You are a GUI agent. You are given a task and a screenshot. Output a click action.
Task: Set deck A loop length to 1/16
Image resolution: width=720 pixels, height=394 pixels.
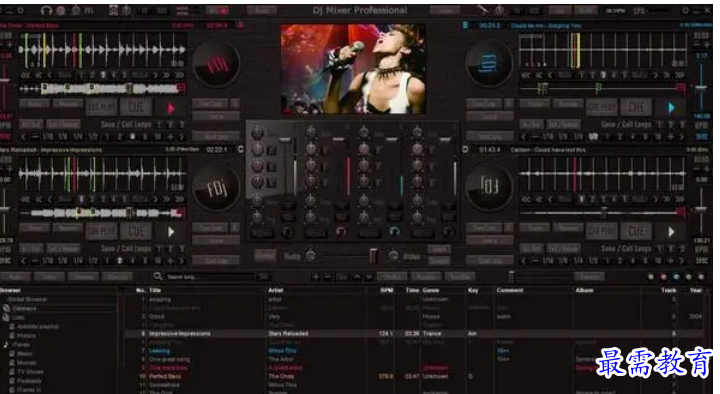(47, 137)
